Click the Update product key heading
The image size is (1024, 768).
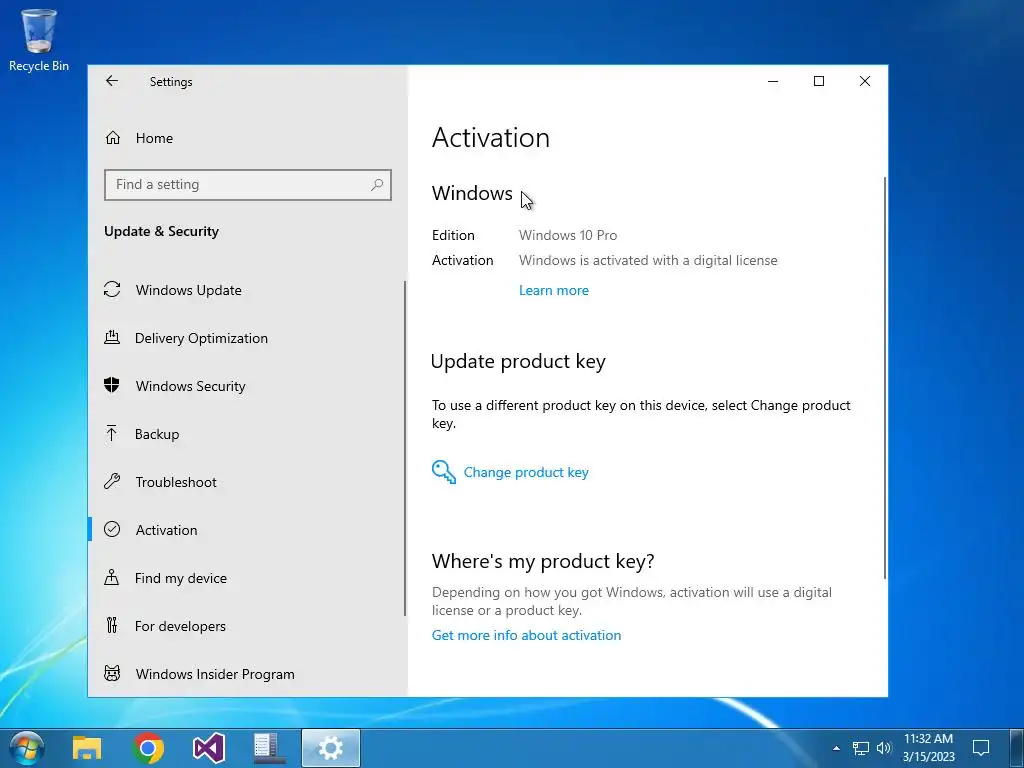tap(519, 361)
